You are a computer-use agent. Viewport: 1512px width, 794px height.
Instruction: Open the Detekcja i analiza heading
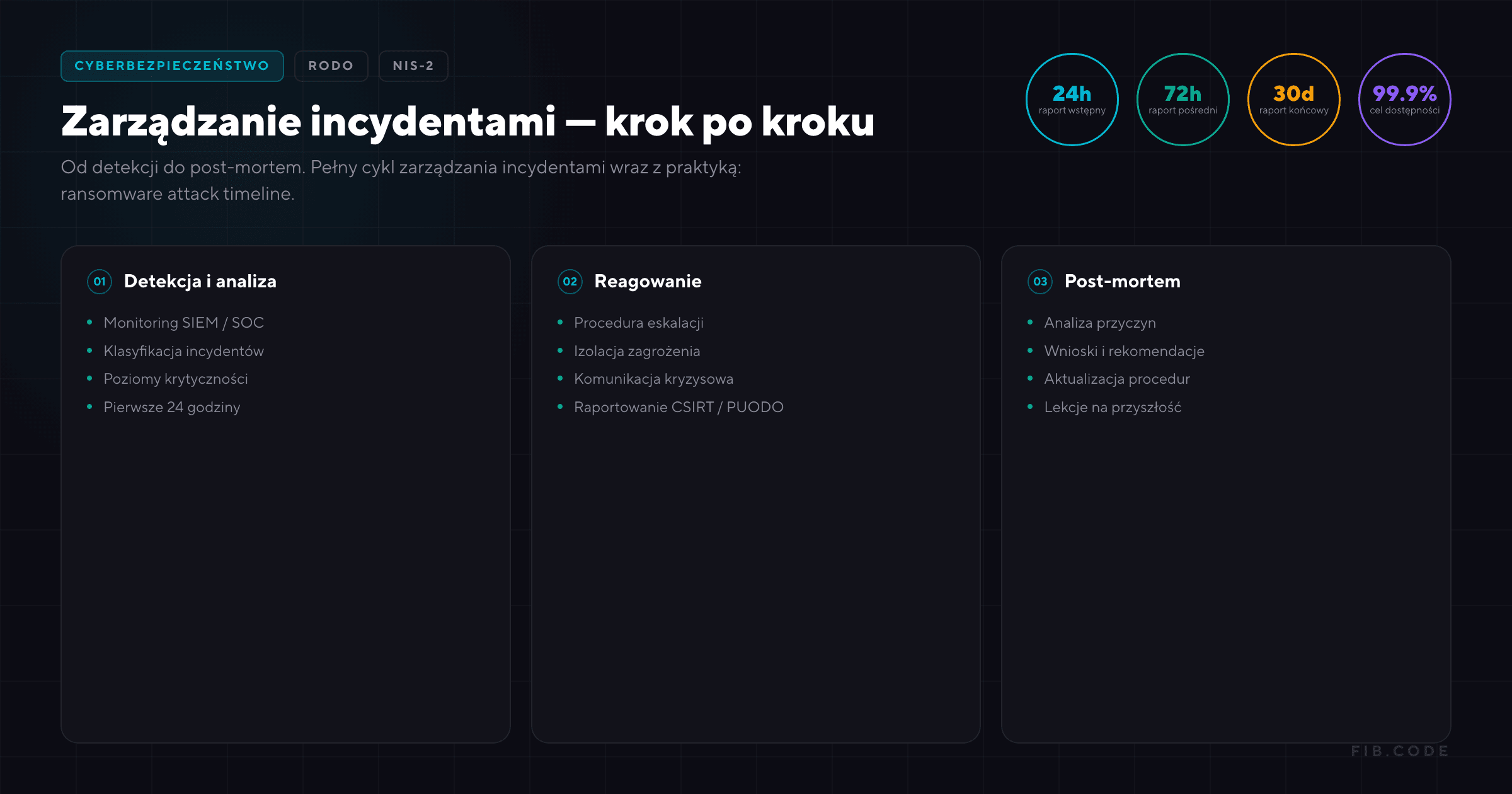click(x=200, y=282)
